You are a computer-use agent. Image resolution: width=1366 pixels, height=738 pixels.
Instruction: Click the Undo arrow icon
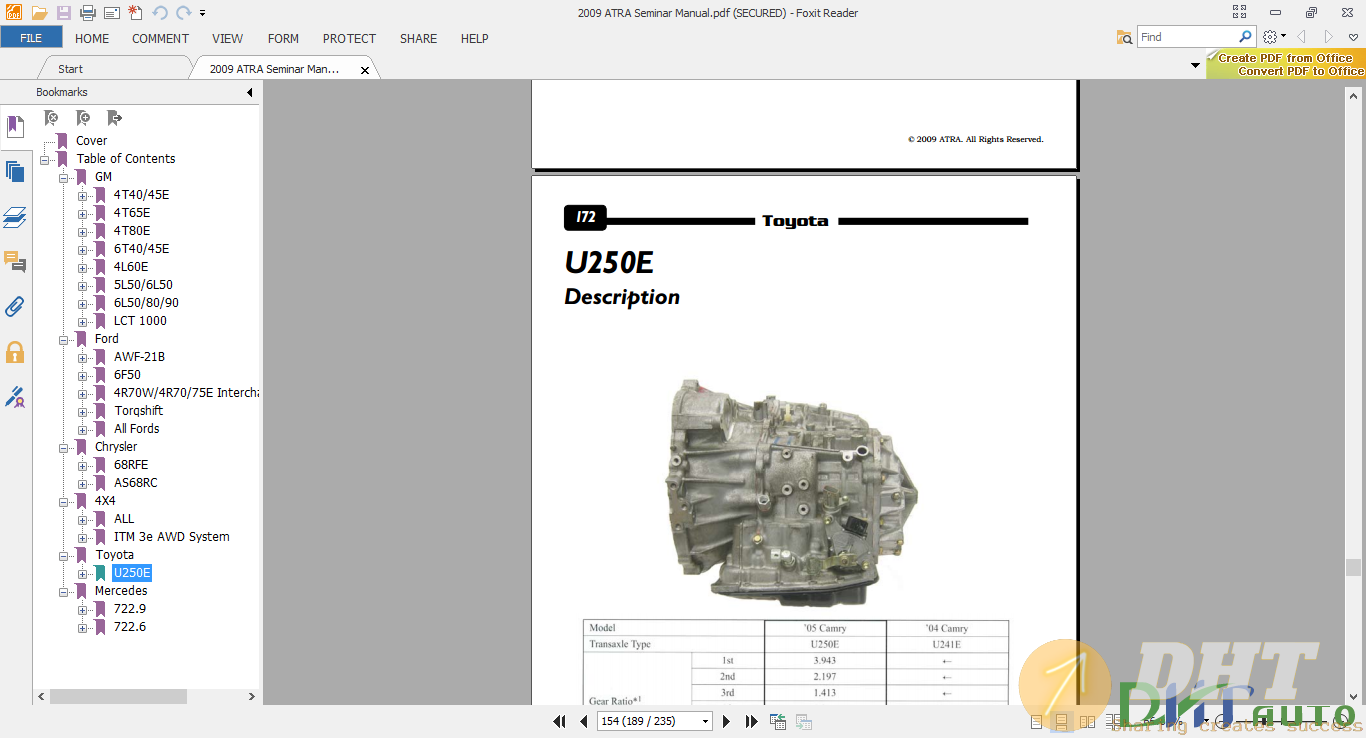(x=160, y=13)
